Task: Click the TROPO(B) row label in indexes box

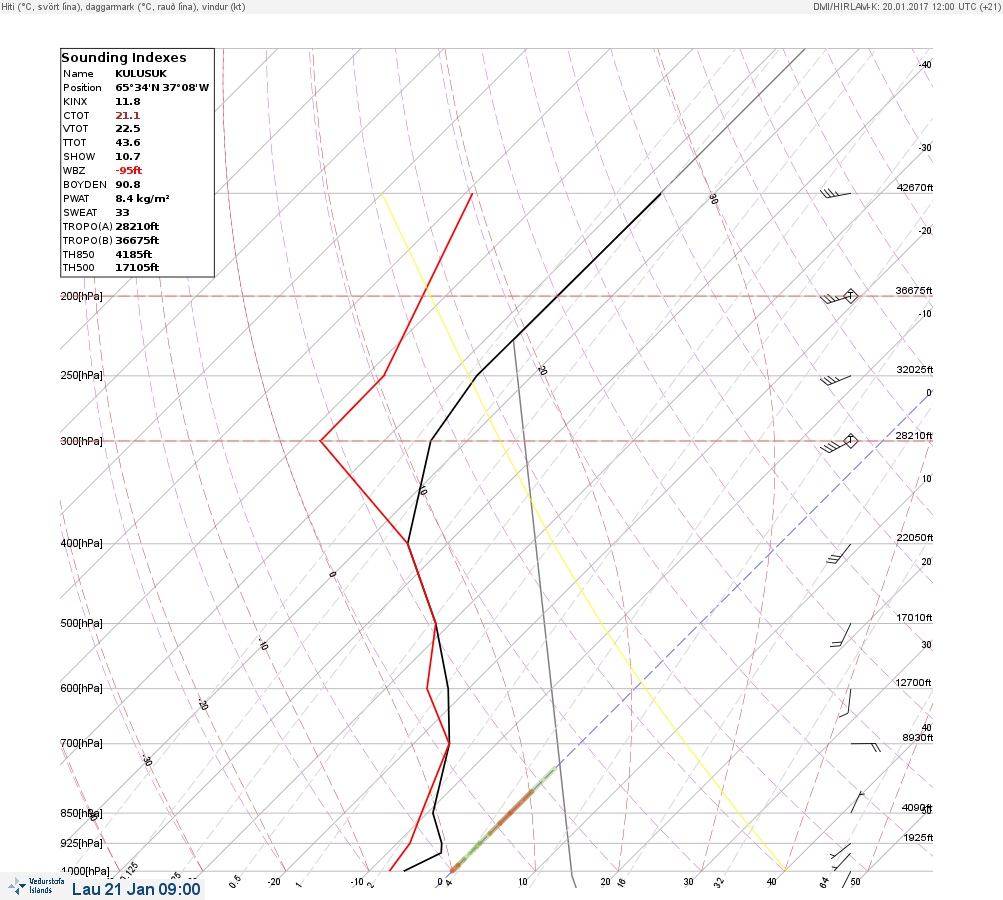Action: (x=88, y=241)
